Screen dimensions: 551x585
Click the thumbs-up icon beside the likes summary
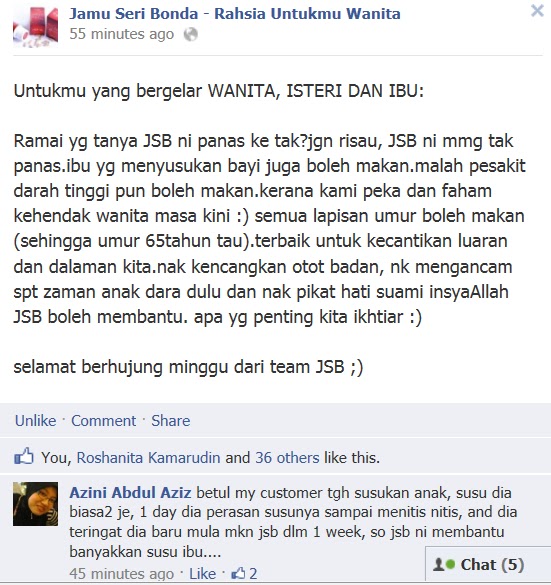click(24, 456)
